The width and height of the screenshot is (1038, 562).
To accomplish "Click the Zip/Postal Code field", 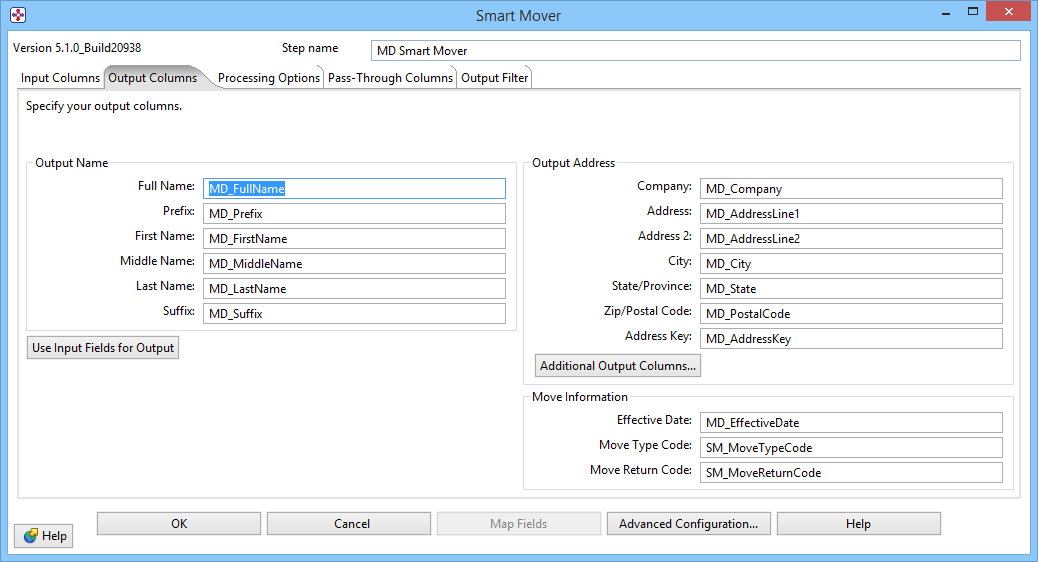I will pos(850,314).
